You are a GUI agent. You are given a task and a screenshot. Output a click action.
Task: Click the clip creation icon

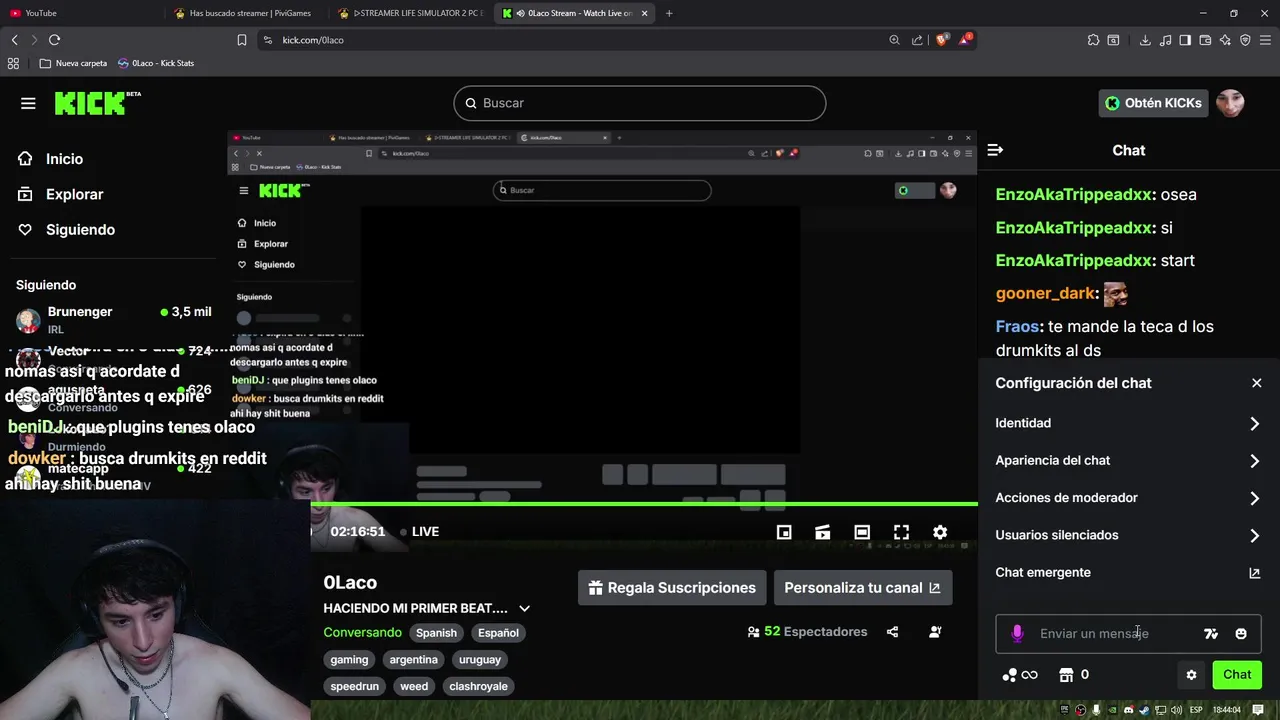(x=822, y=532)
